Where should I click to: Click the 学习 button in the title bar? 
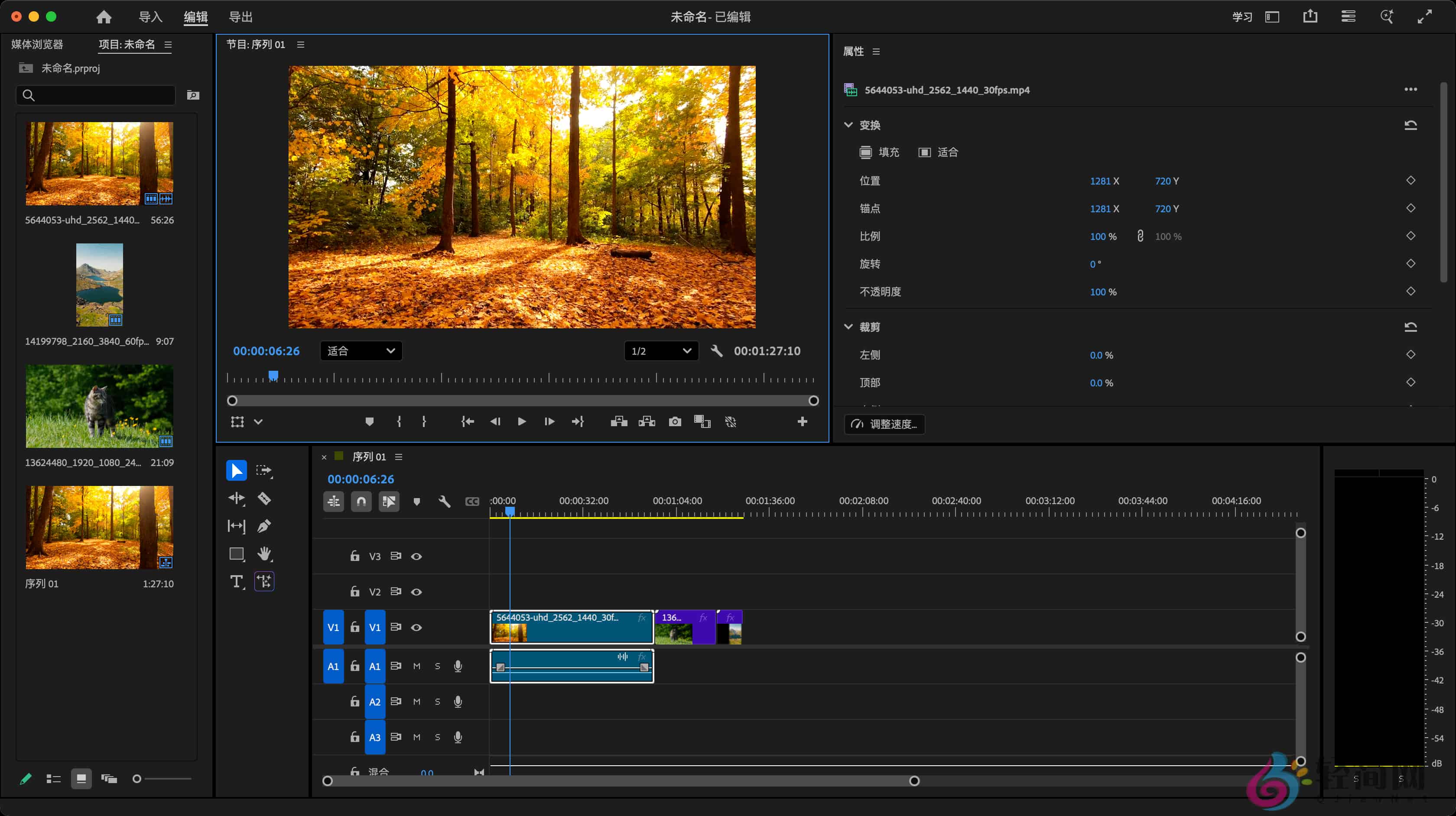point(1241,16)
